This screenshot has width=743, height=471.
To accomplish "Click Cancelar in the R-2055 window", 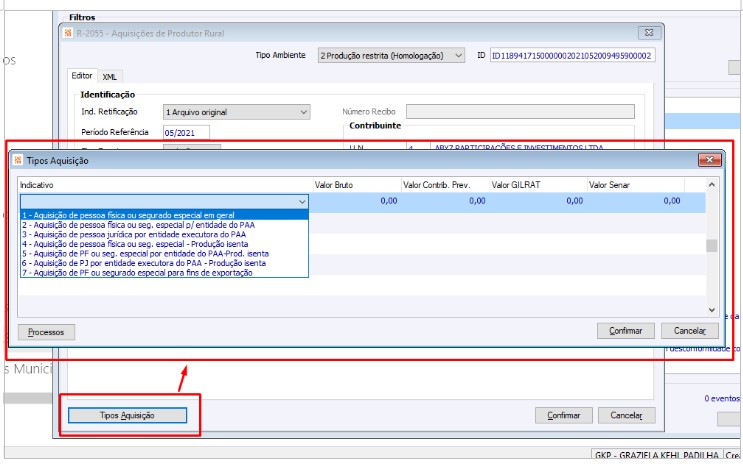I will point(626,416).
